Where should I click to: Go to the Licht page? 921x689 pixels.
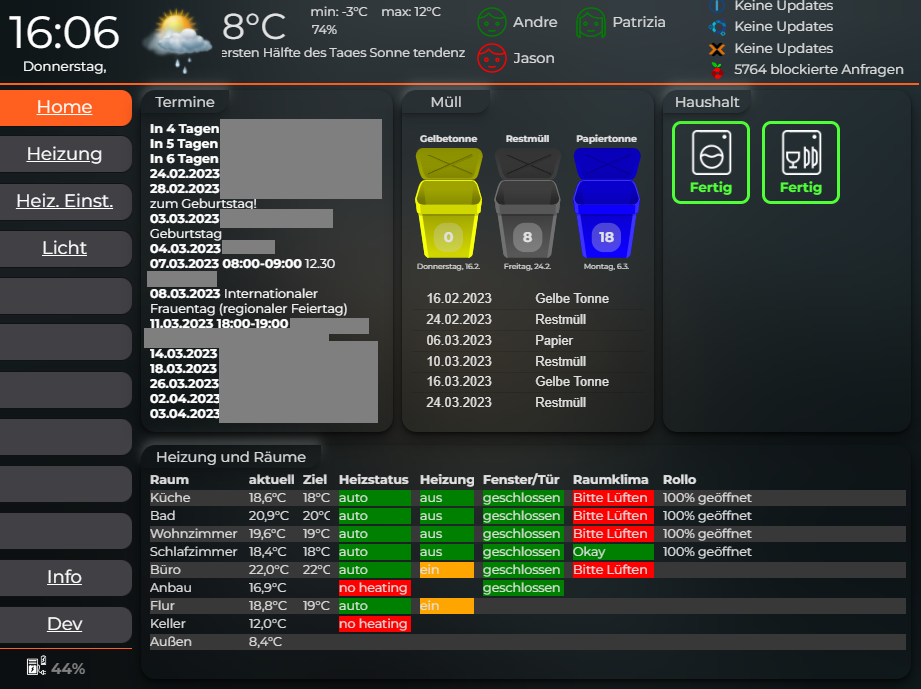coord(66,248)
